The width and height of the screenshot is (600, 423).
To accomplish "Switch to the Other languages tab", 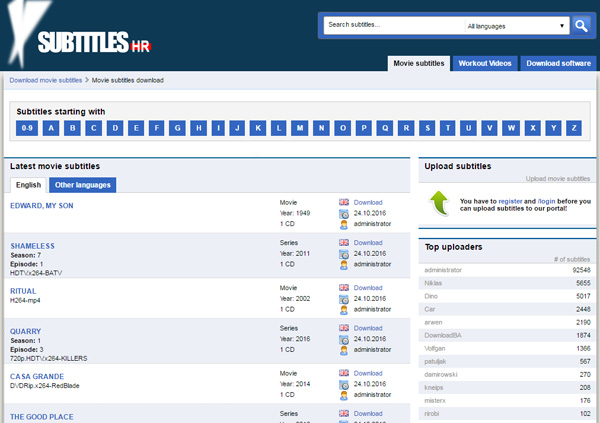I will pyautogui.click(x=83, y=185).
